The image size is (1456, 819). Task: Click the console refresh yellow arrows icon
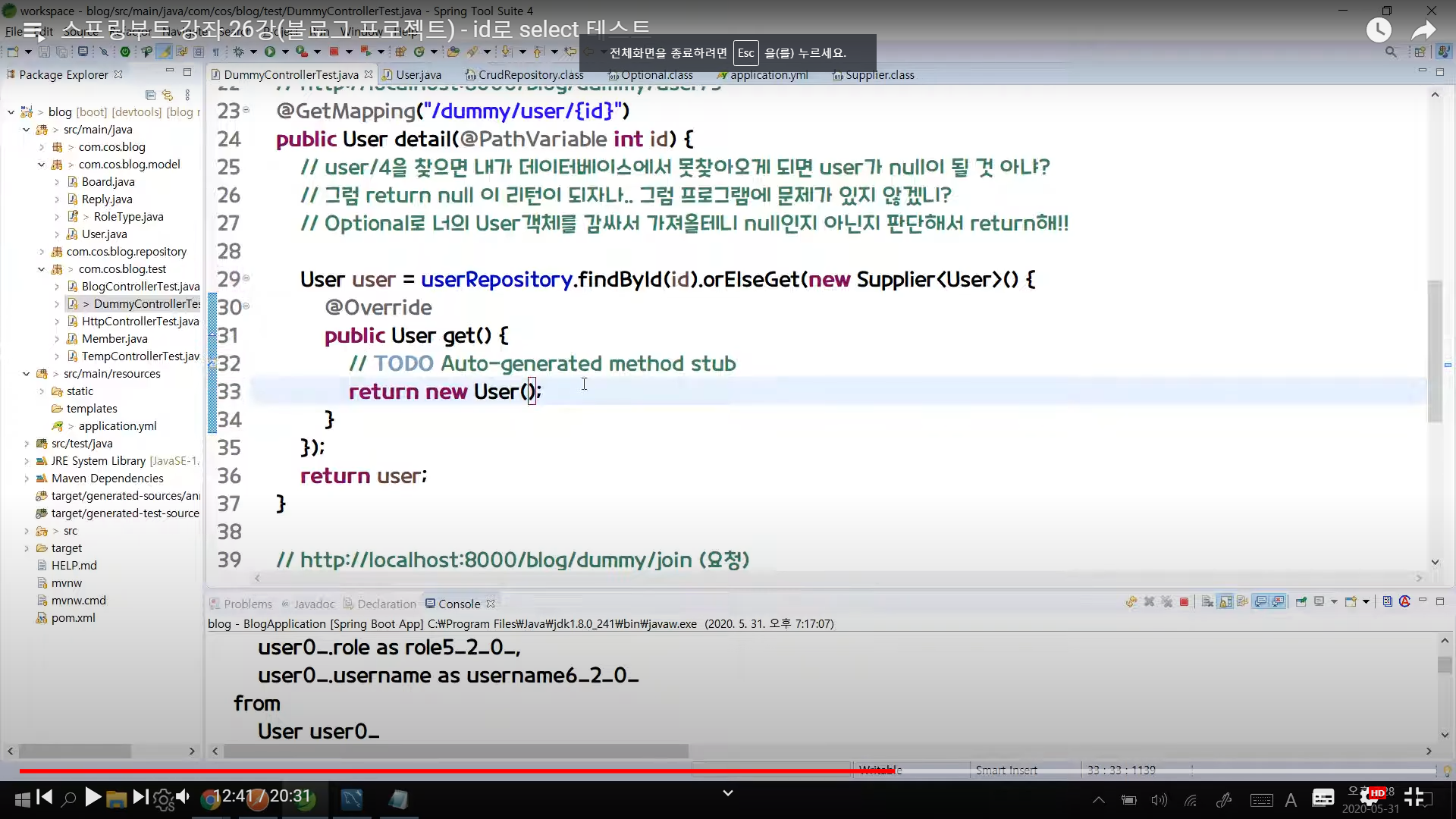pos(1131,601)
